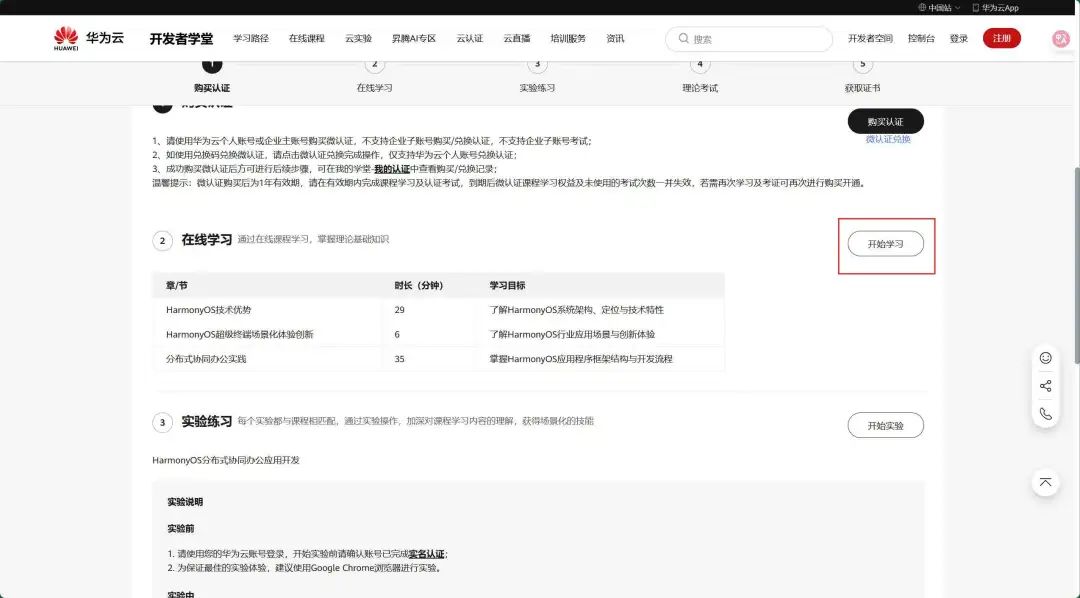This screenshot has height=598, width=1080.
Task: Open the 微认证兑换 link
Action: 888,139
